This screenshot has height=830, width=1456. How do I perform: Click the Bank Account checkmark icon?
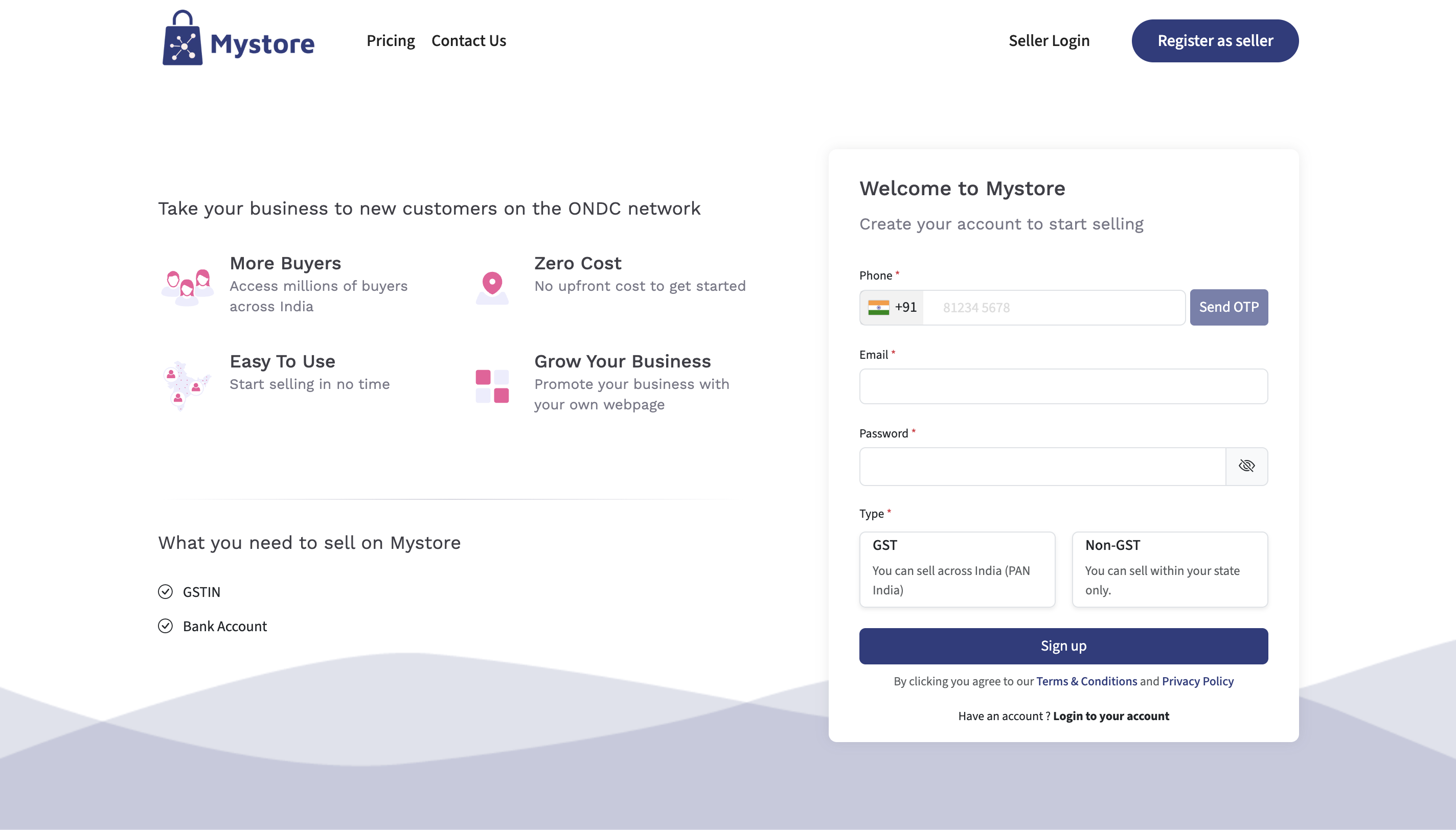coord(165,626)
